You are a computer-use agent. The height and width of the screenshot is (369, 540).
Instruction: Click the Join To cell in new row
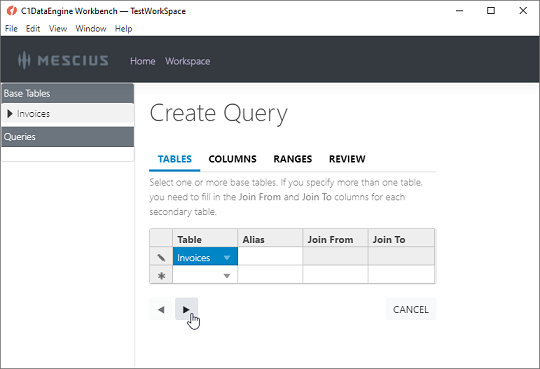401,274
